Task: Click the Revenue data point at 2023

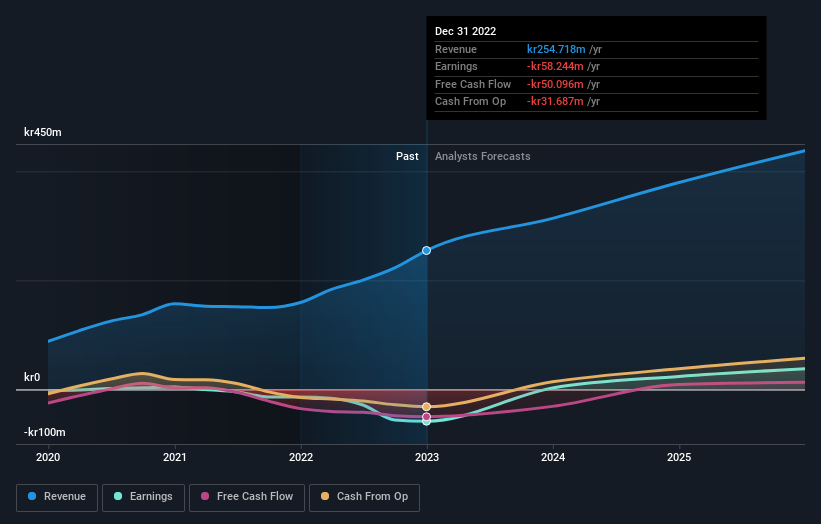Action: tap(427, 251)
